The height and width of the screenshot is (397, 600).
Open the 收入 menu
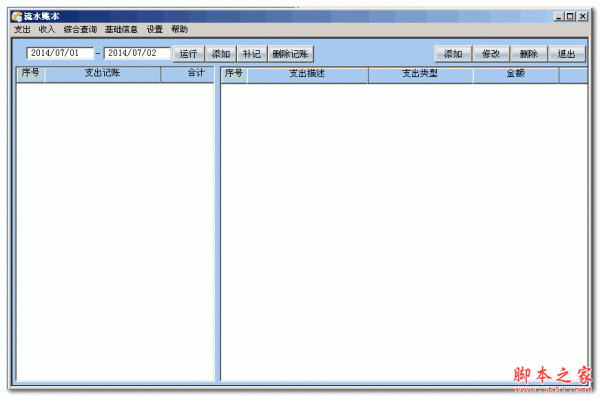coord(47,29)
